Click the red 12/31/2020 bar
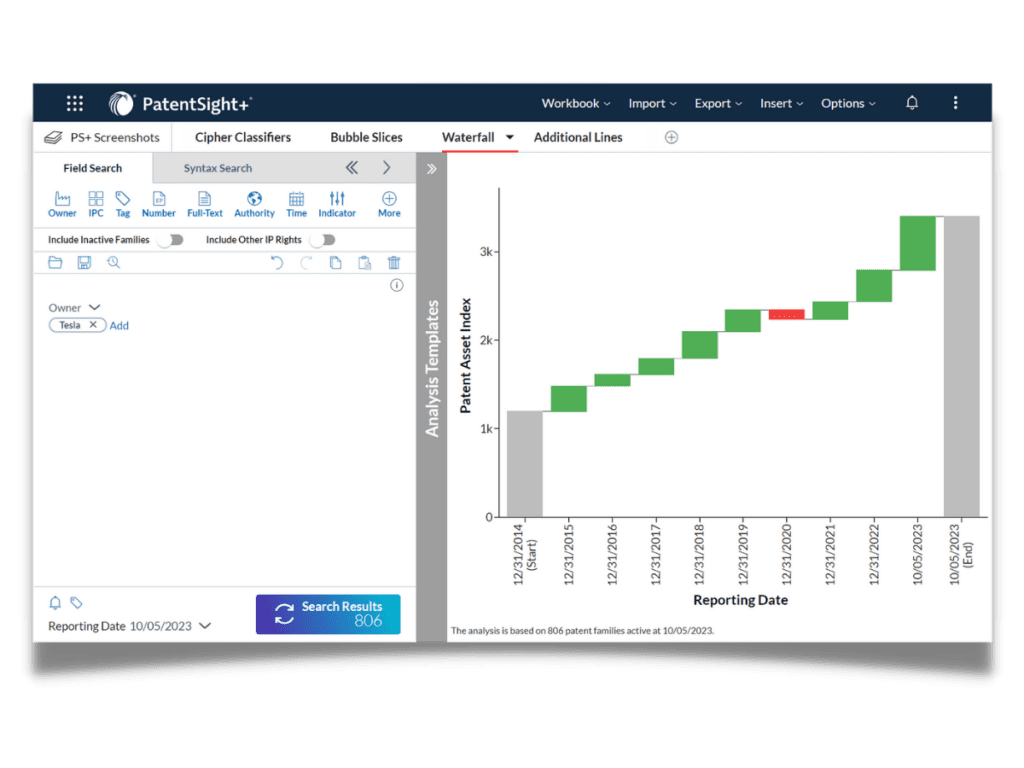1024x768 pixels. pos(786,314)
